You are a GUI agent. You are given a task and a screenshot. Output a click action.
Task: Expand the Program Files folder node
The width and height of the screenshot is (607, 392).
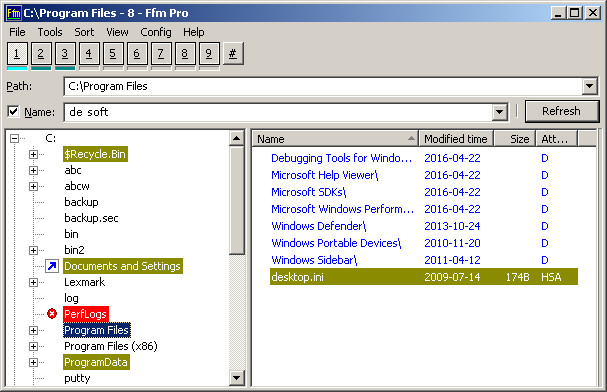33,330
